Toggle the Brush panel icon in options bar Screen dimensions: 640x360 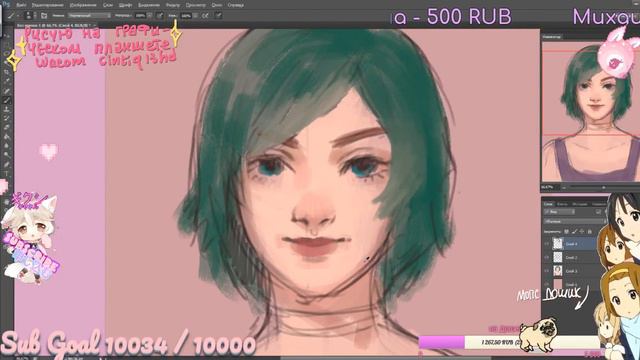44,16
